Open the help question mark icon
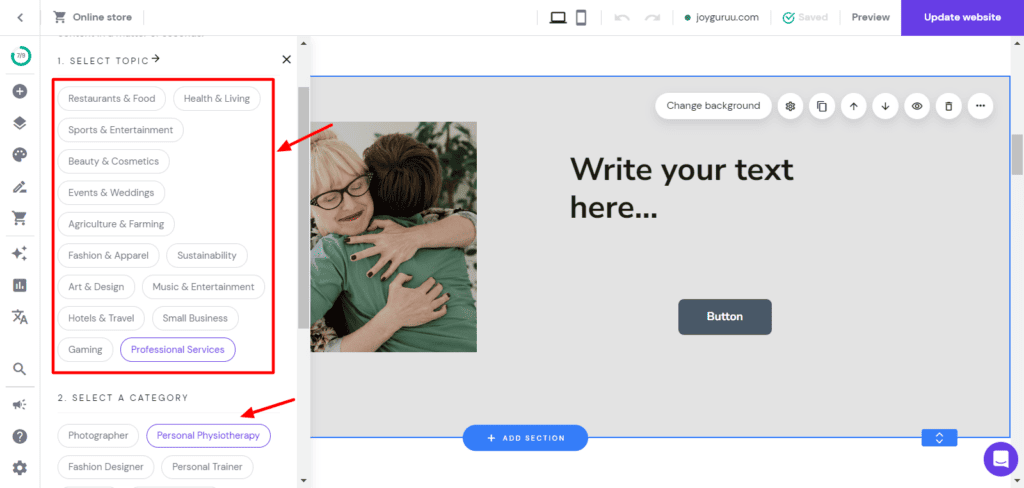This screenshot has width=1024, height=488. [x=20, y=436]
